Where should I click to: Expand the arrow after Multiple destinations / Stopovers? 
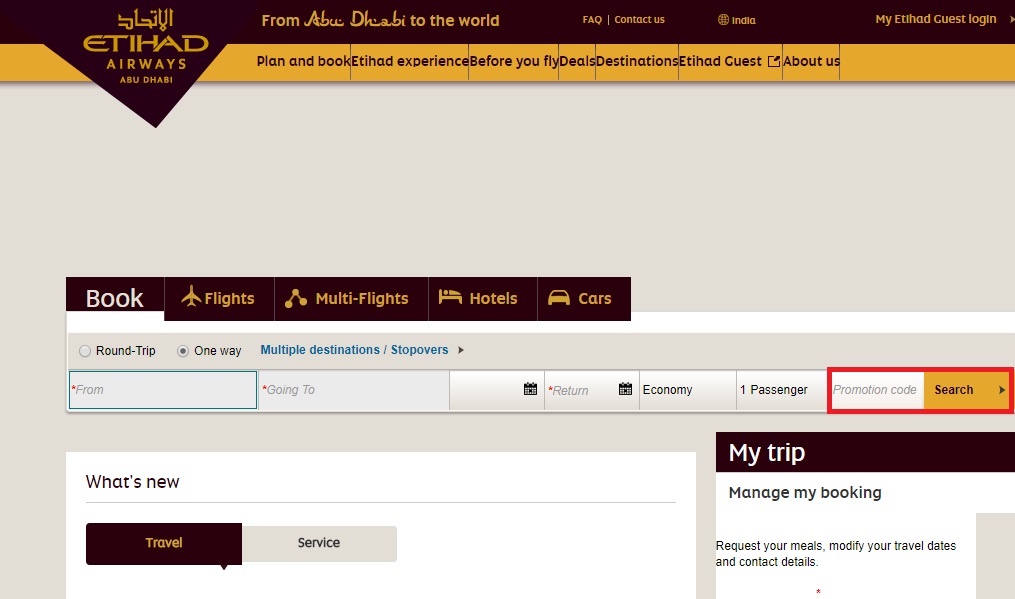pos(461,350)
